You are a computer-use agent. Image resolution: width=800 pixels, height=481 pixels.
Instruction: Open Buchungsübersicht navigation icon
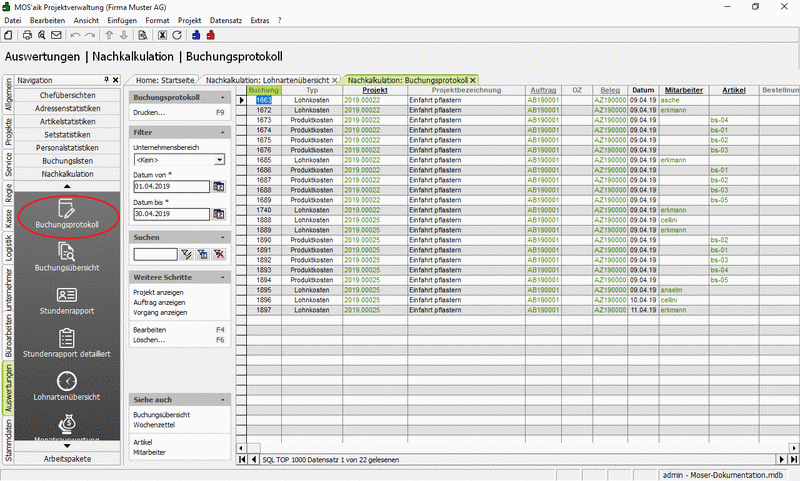click(67, 257)
